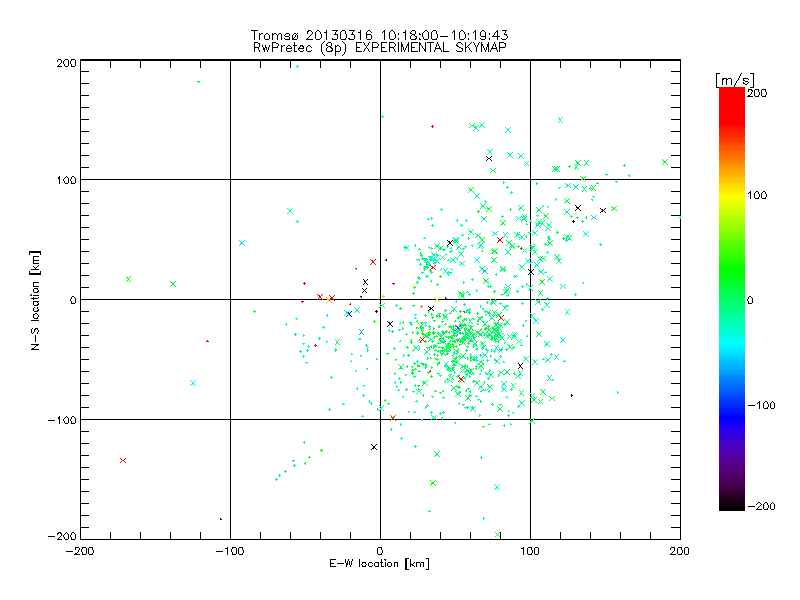Click the y-axis tick label 200
800x600 pixels.
pos(67,63)
